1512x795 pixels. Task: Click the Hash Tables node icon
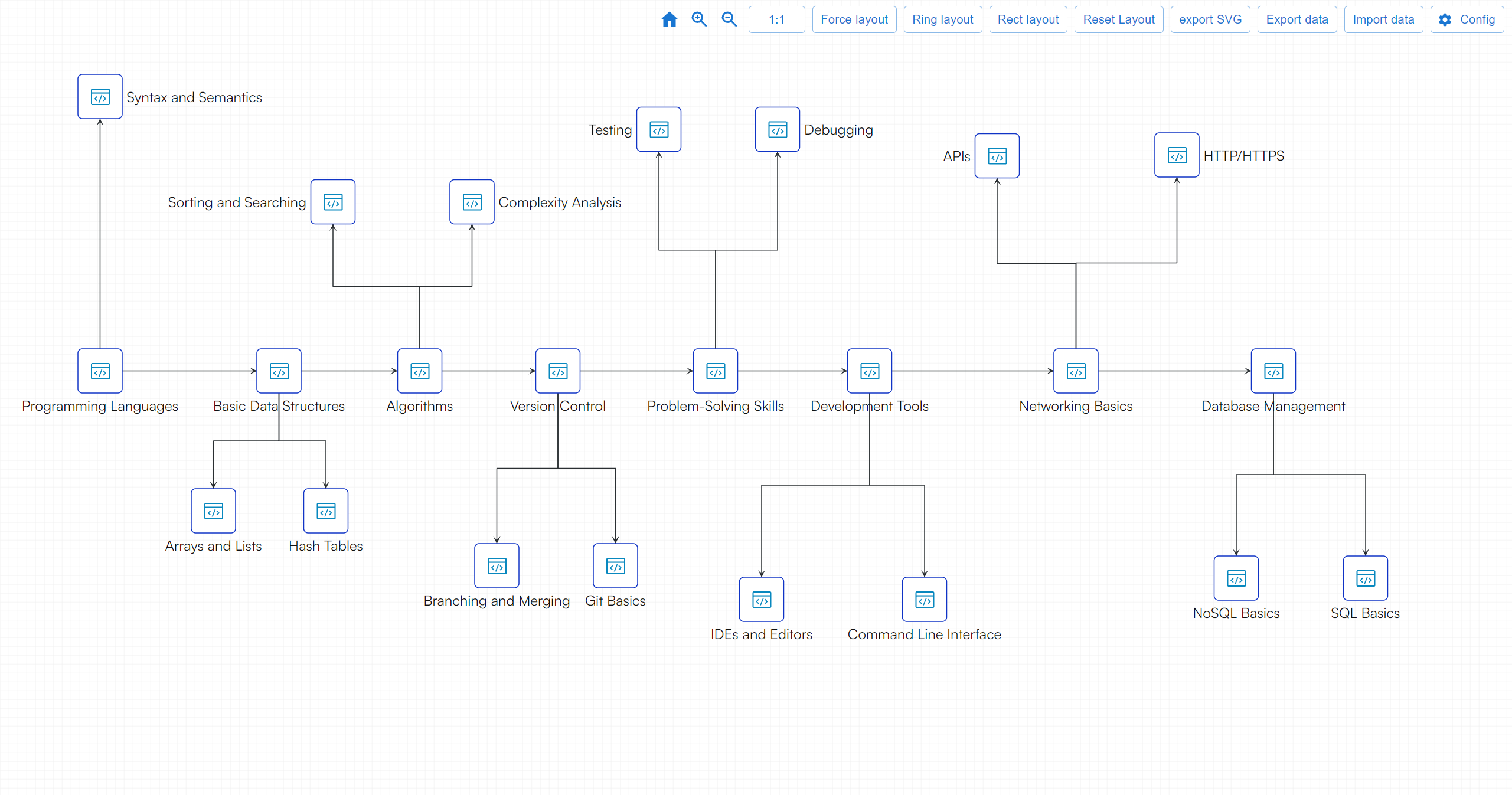pyautogui.click(x=325, y=511)
